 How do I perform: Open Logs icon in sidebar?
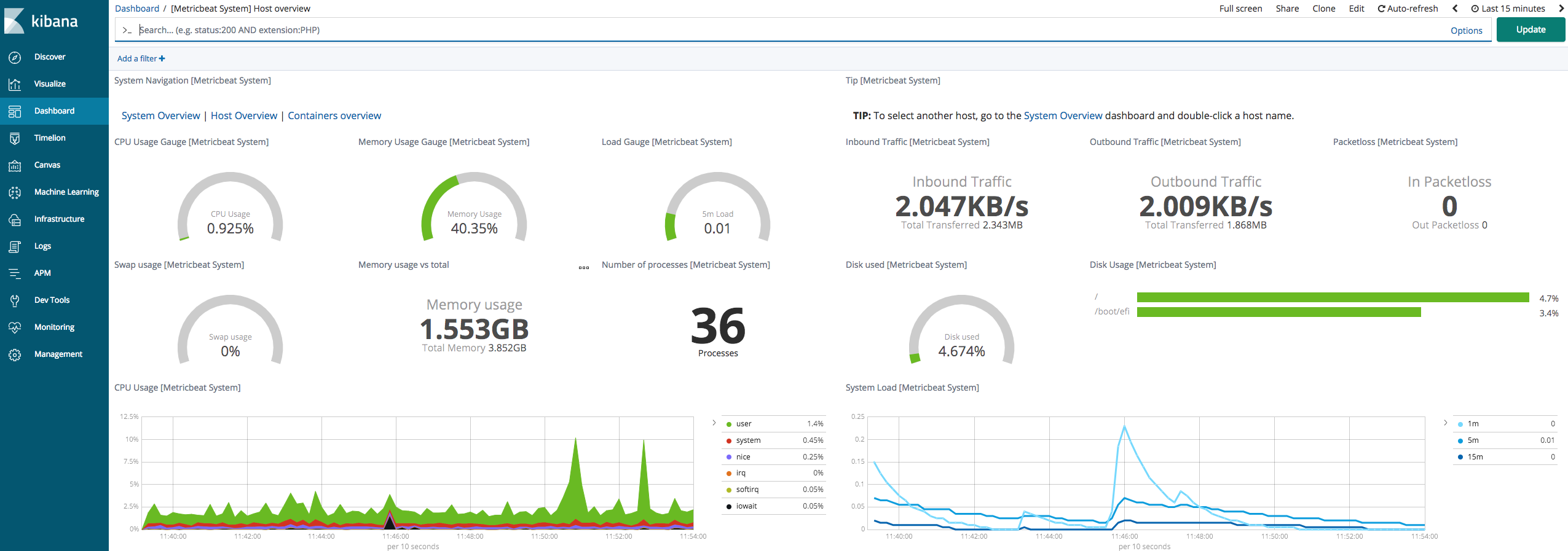pyautogui.click(x=15, y=246)
